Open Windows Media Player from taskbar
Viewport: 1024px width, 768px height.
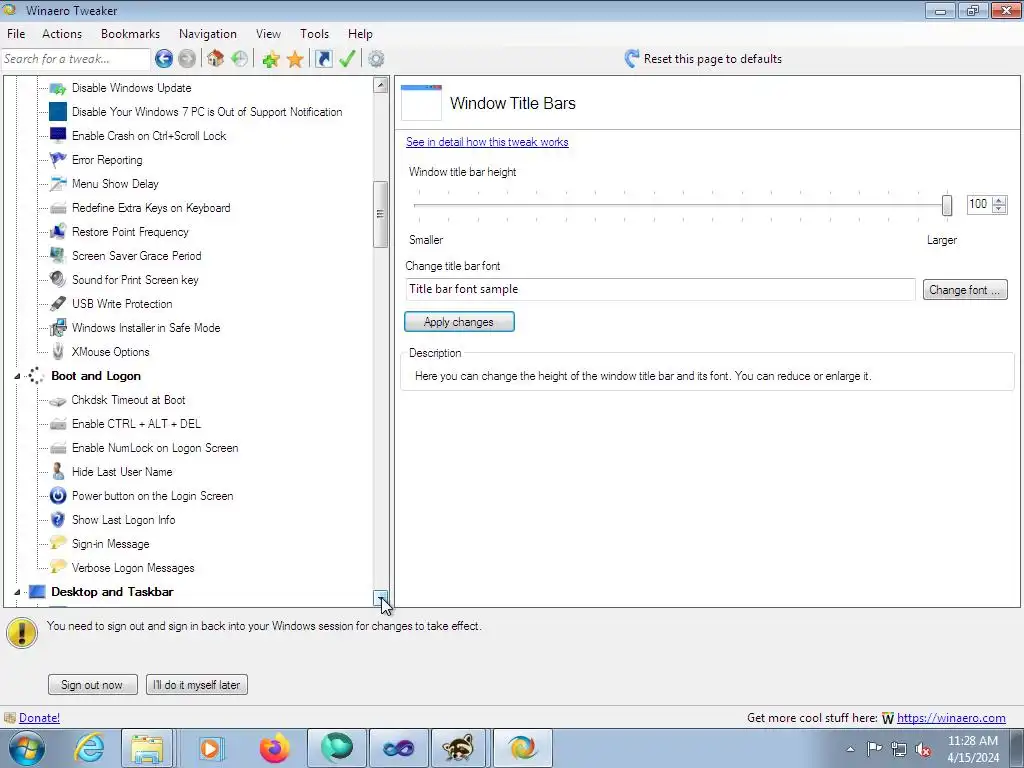coord(210,748)
